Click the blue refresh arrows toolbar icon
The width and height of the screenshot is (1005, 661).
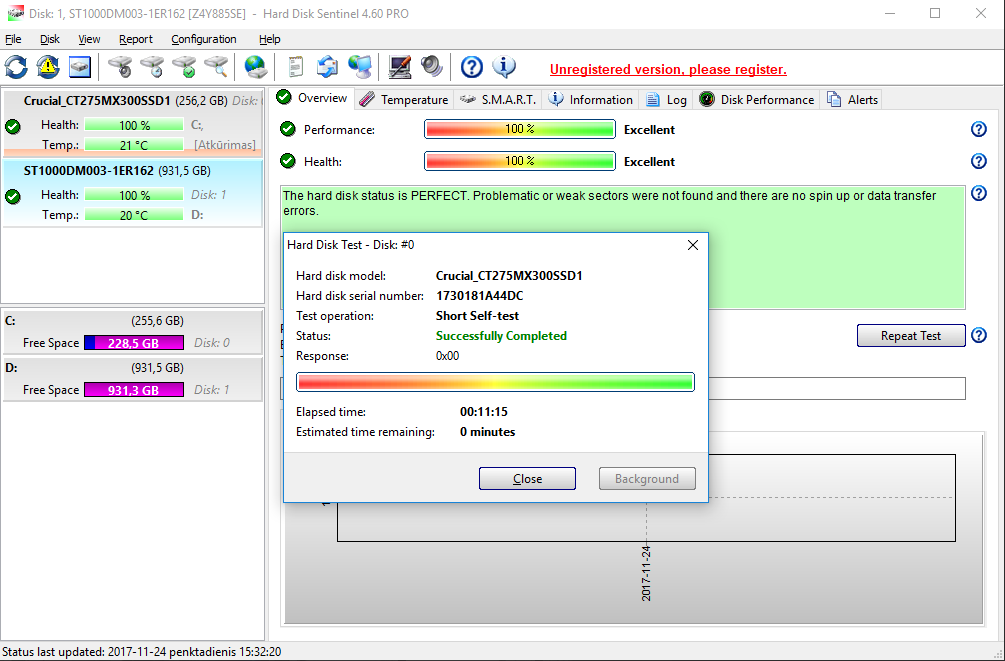coord(17,67)
